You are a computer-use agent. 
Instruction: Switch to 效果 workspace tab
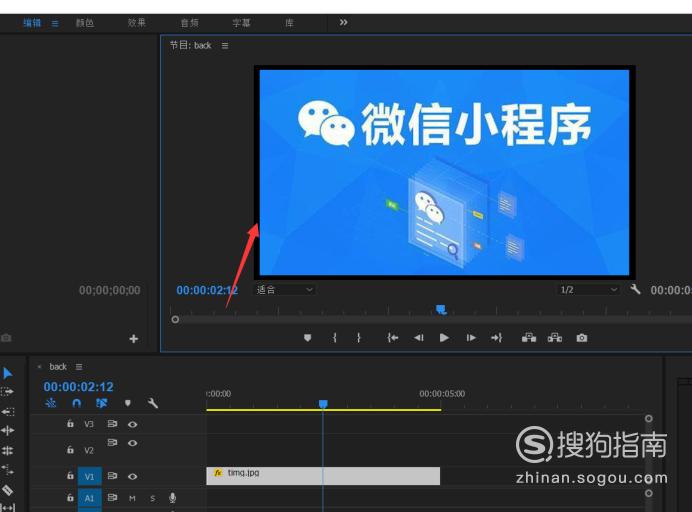point(137,23)
